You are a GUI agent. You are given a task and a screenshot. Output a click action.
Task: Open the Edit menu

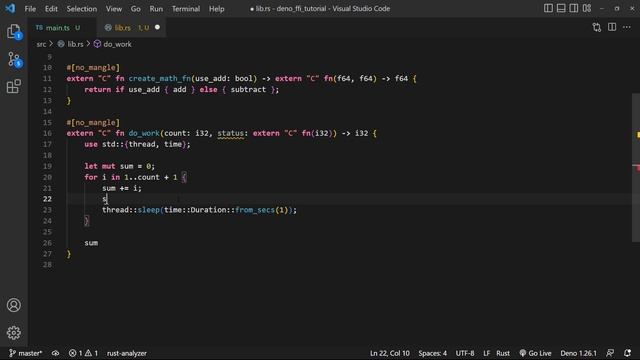[51, 9]
